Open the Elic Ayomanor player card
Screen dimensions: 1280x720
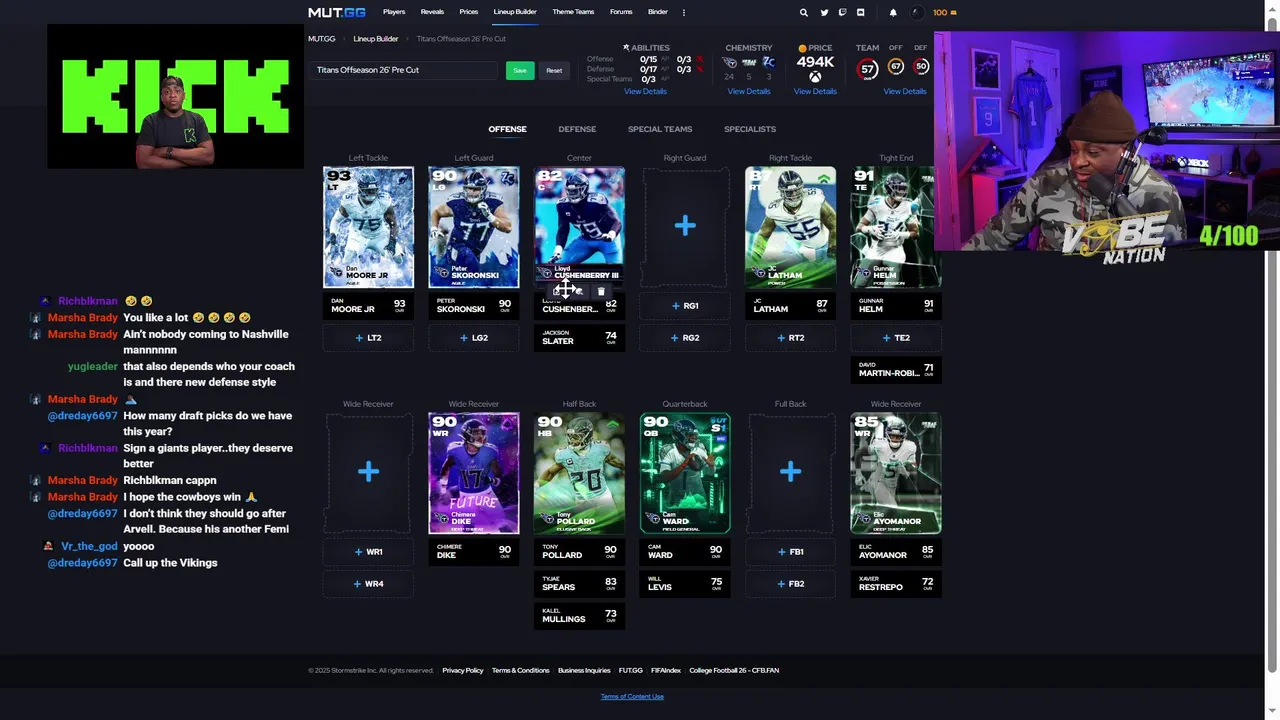(896, 473)
